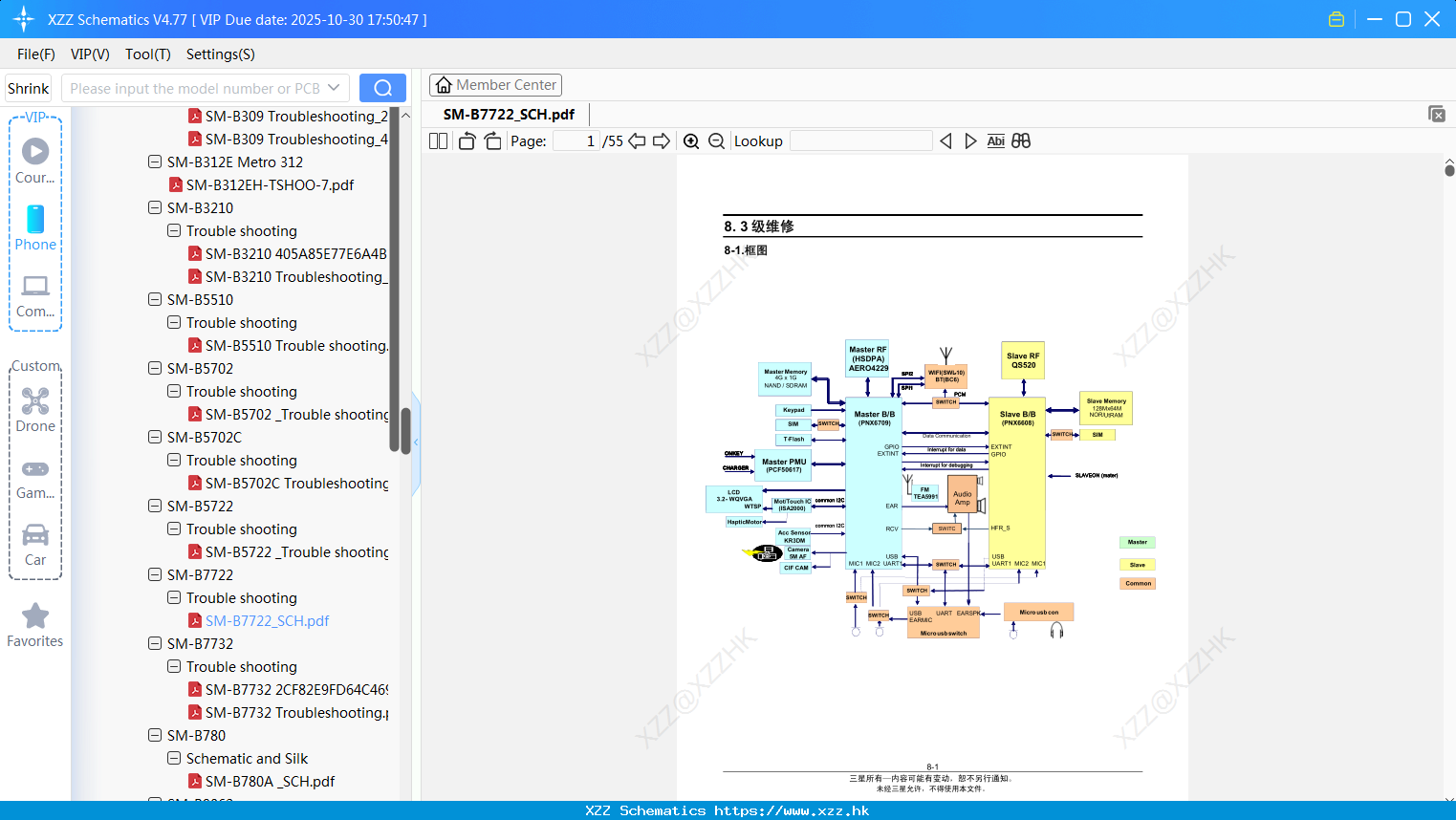This screenshot has height=820, width=1456.
Task: Go to the previous page arrow
Action: [x=637, y=140]
